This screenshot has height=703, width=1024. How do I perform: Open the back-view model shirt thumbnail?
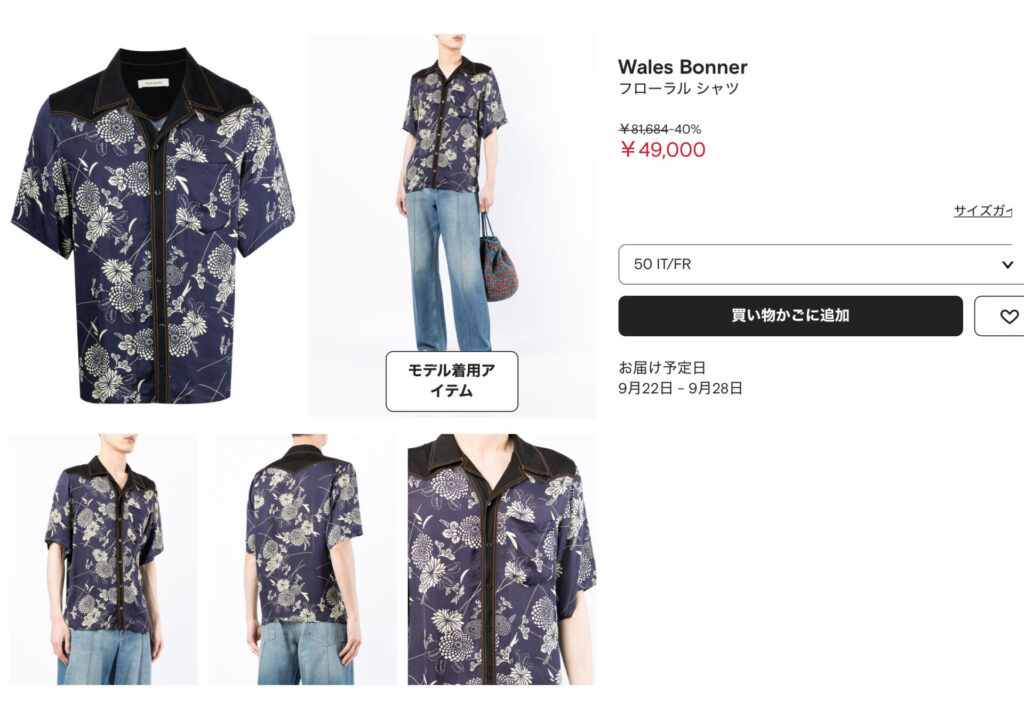pyautogui.click(x=302, y=559)
